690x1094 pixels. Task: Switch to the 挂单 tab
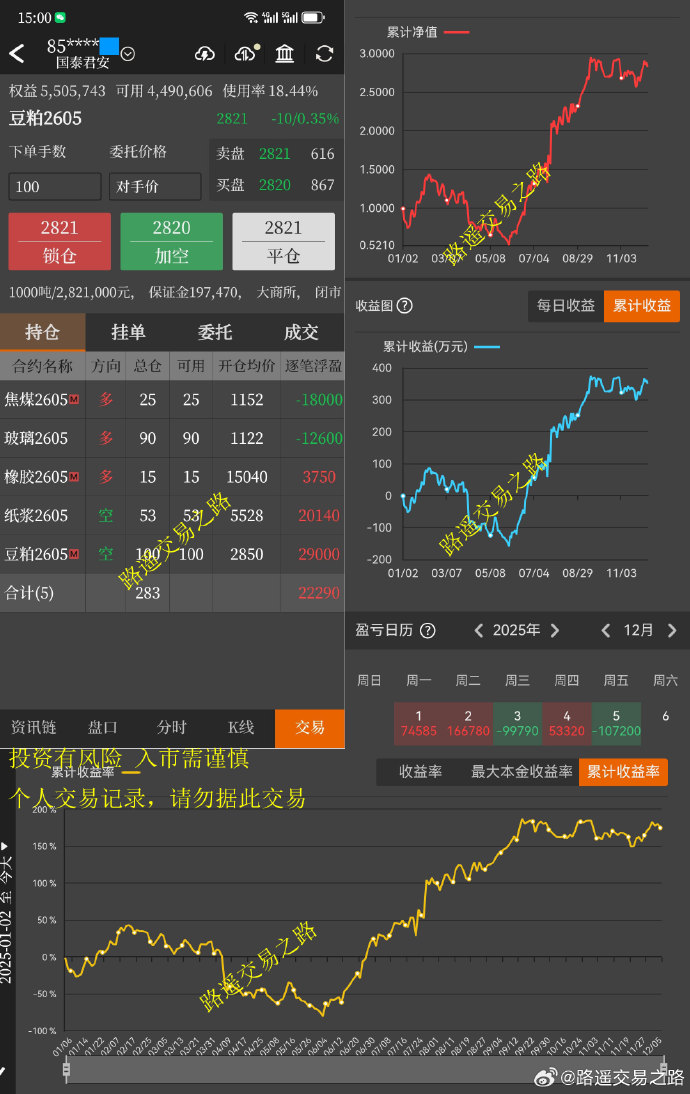(x=128, y=332)
